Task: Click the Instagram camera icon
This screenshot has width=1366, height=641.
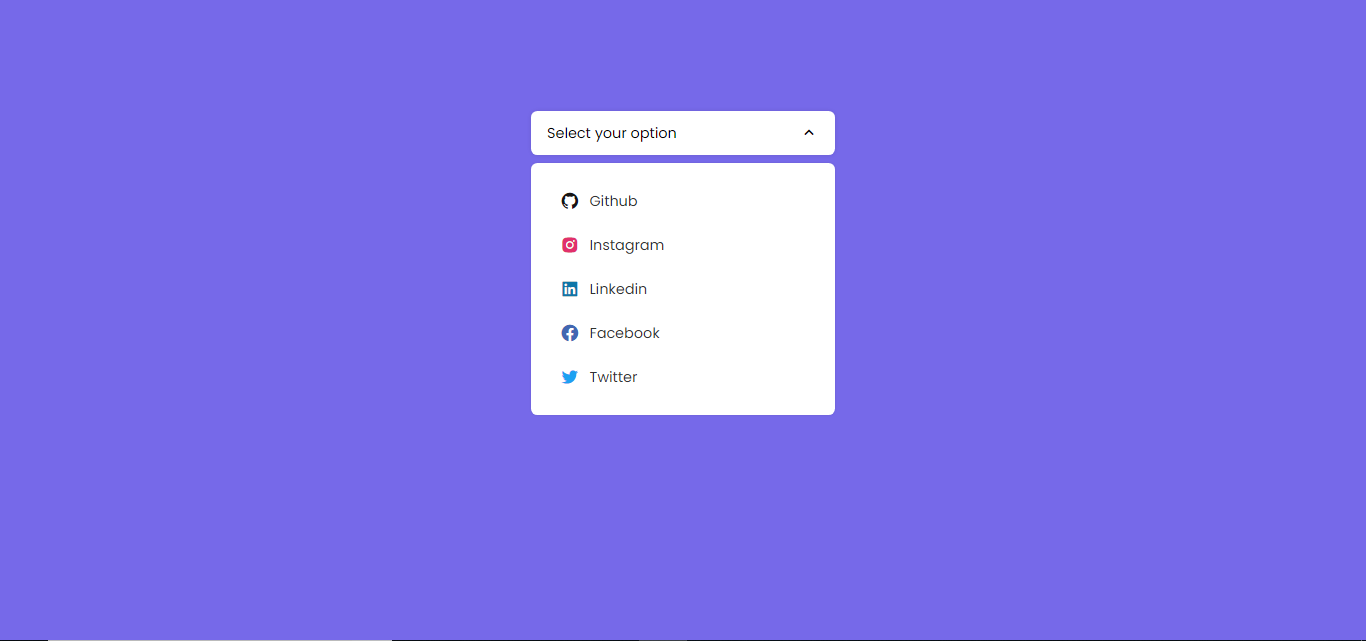Action: [569, 245]
